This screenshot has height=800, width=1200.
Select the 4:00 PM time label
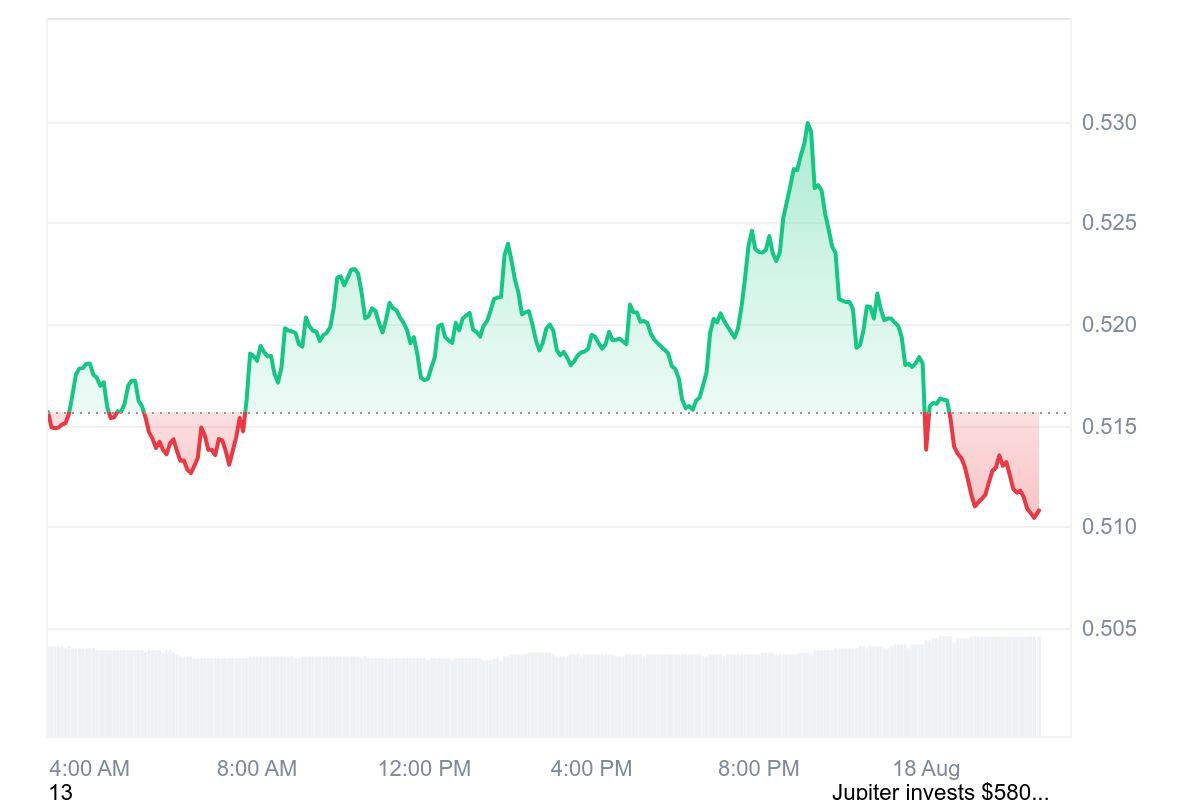point(592,769)
